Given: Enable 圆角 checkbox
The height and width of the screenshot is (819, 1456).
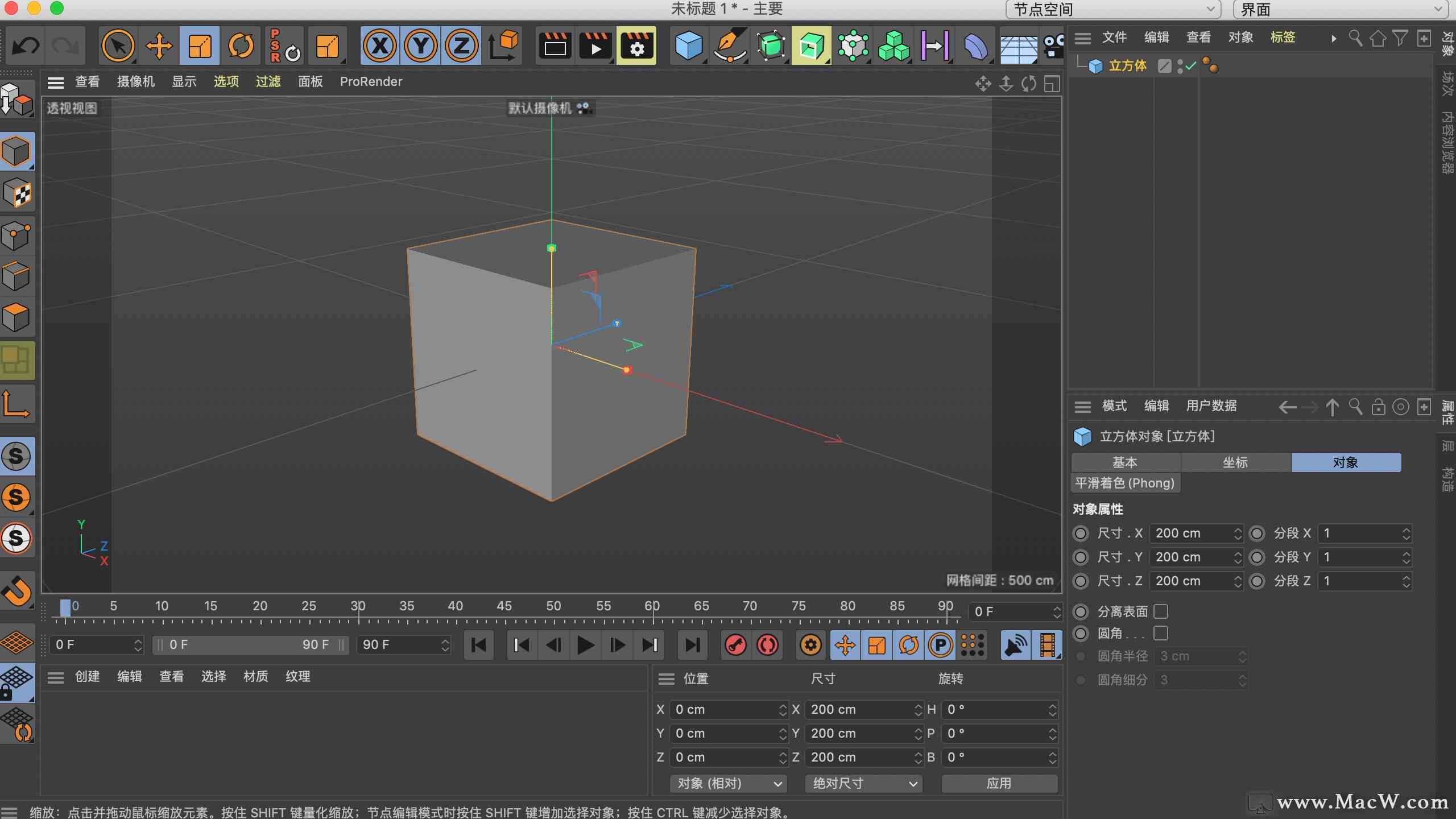Looking at the screenshot, I should (1161, 633).
